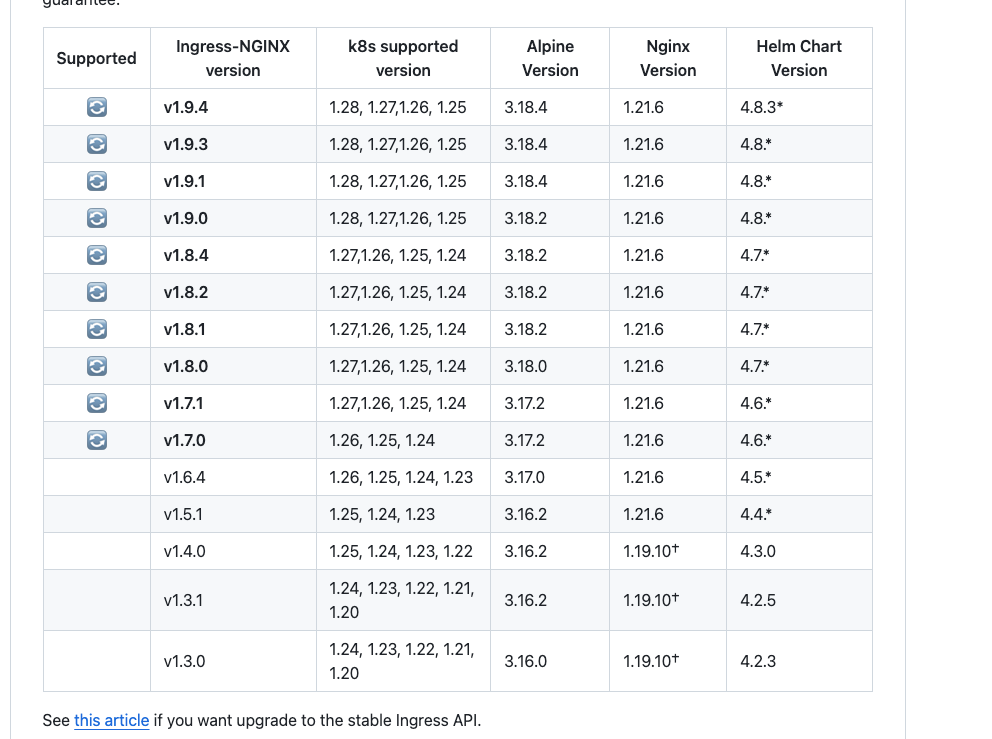Click the supported icon next to v1.8.2
992x739 pixels.
coord(97,292)
